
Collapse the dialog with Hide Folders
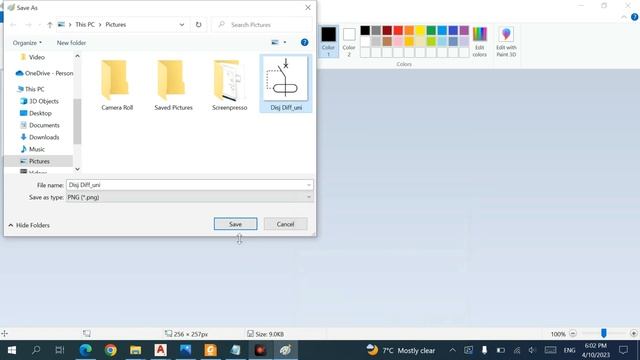[x=29, y=225]
